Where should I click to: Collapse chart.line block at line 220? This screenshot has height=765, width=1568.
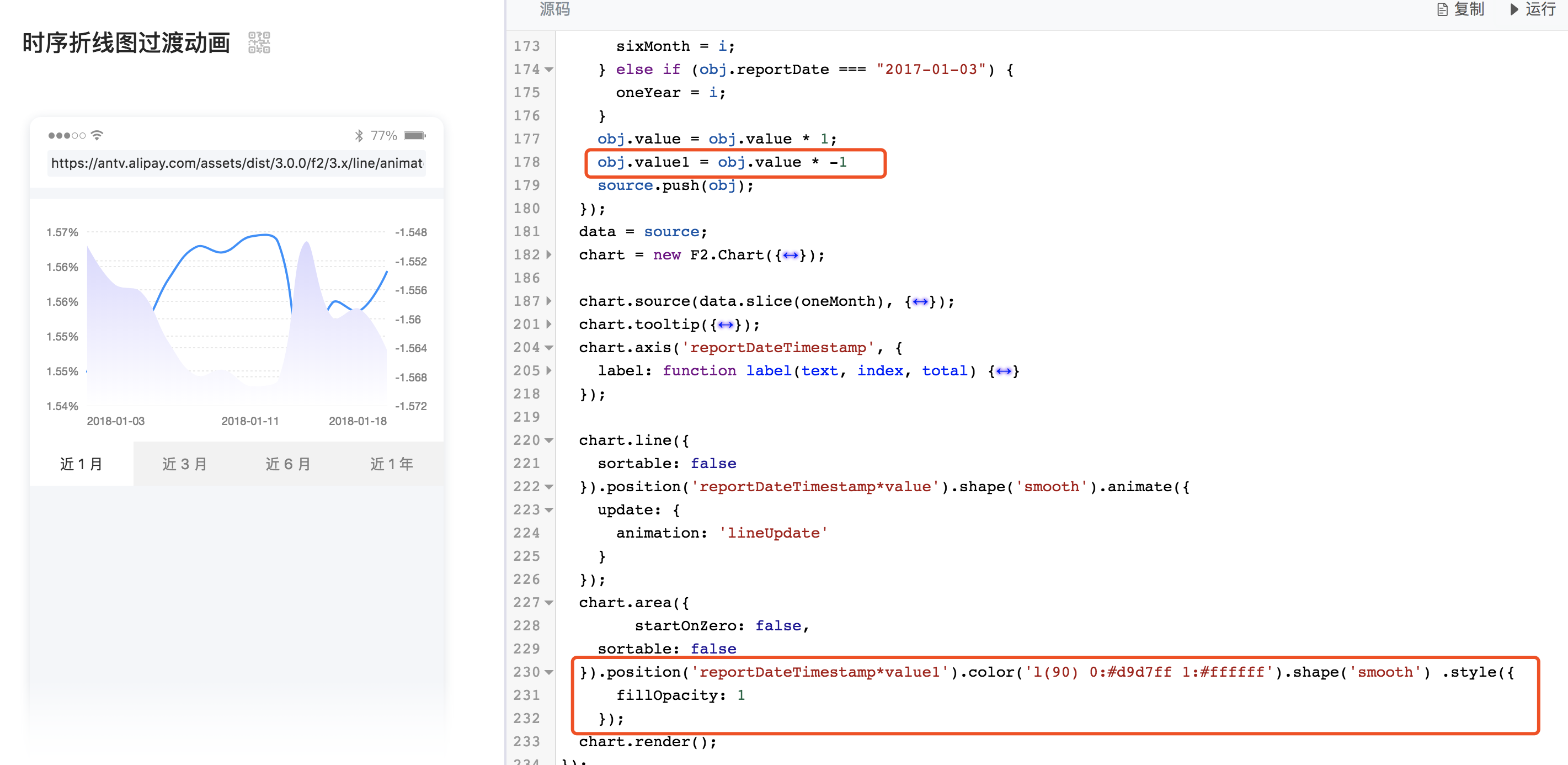tap(550, 440)
